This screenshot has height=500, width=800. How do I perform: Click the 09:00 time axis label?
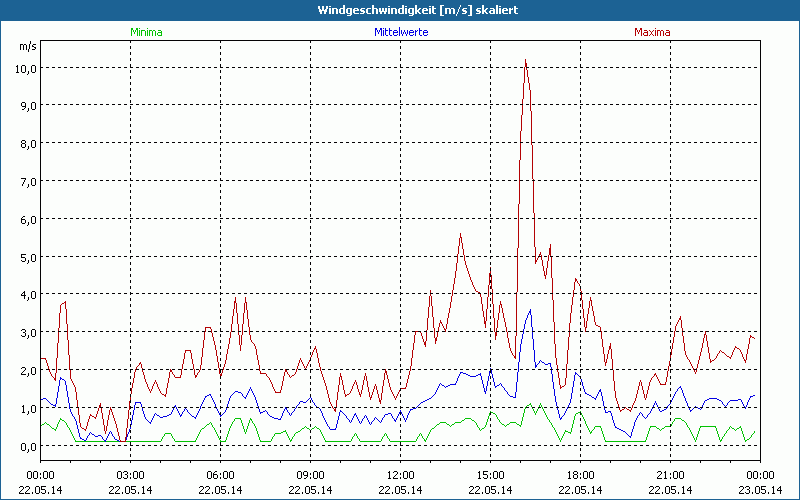pos(310,475)
